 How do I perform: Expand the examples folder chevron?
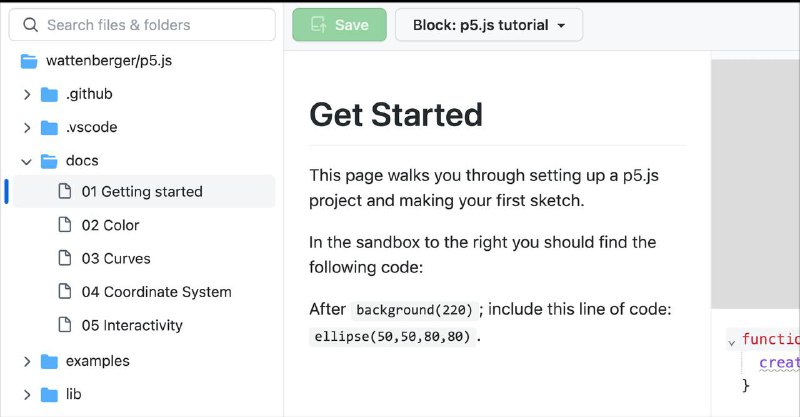coord(27,361)
